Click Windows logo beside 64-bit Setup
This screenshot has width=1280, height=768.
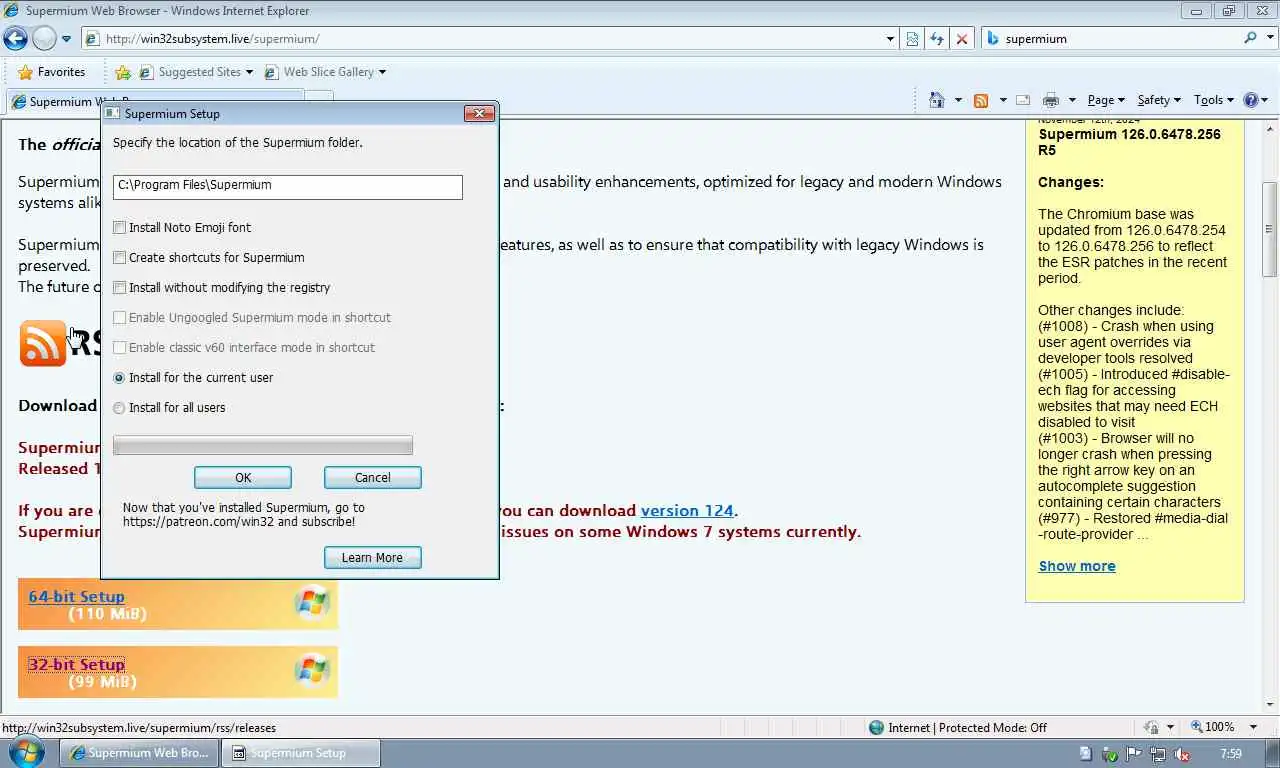pyautogui.click(x=312, y=603)
